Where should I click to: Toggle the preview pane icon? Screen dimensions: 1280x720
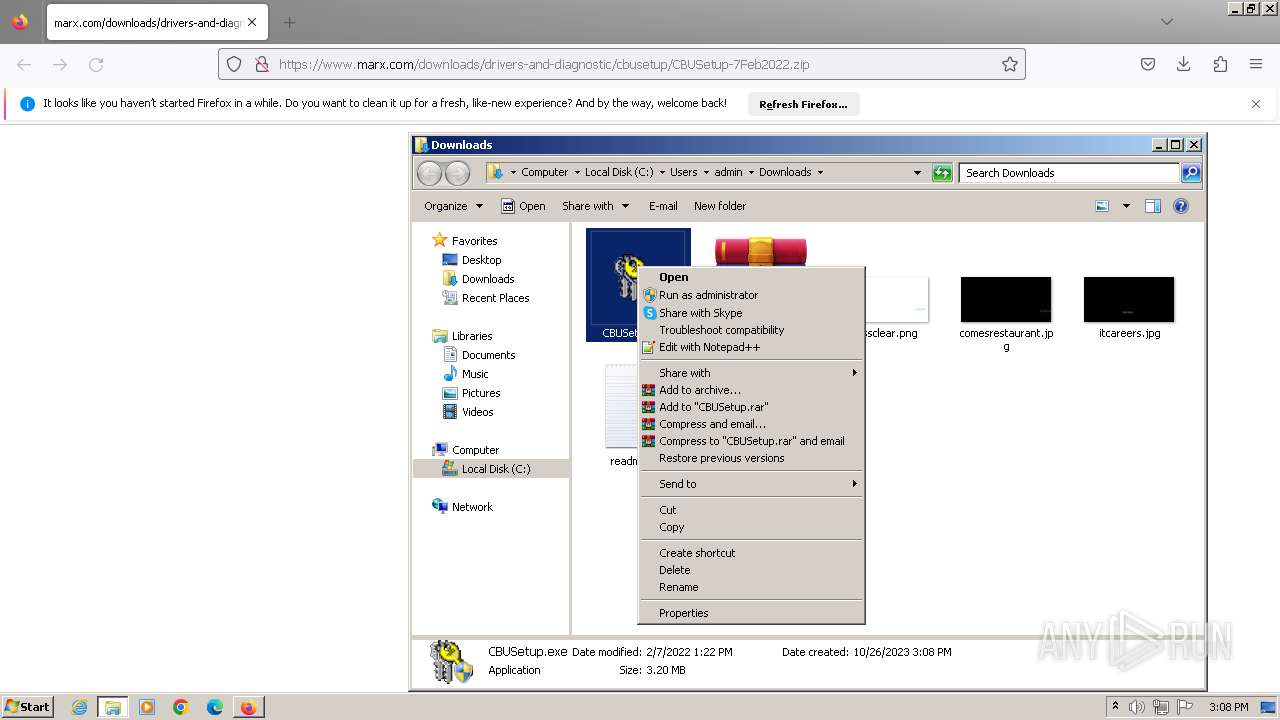[x=1152, y=206]
